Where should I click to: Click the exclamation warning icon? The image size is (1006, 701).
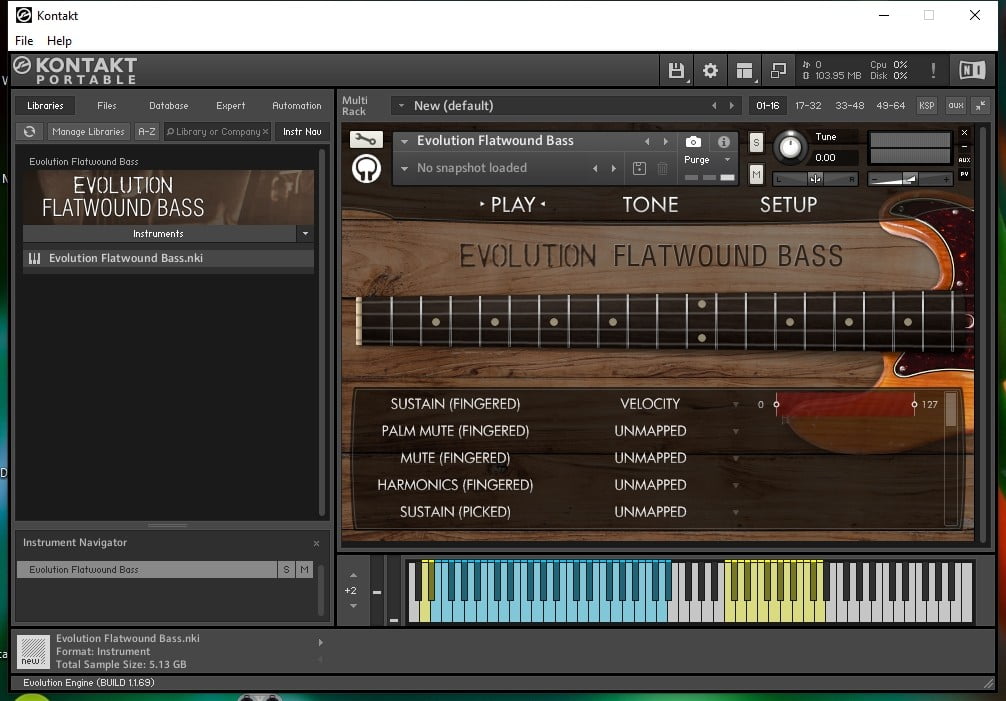[933, 70]
